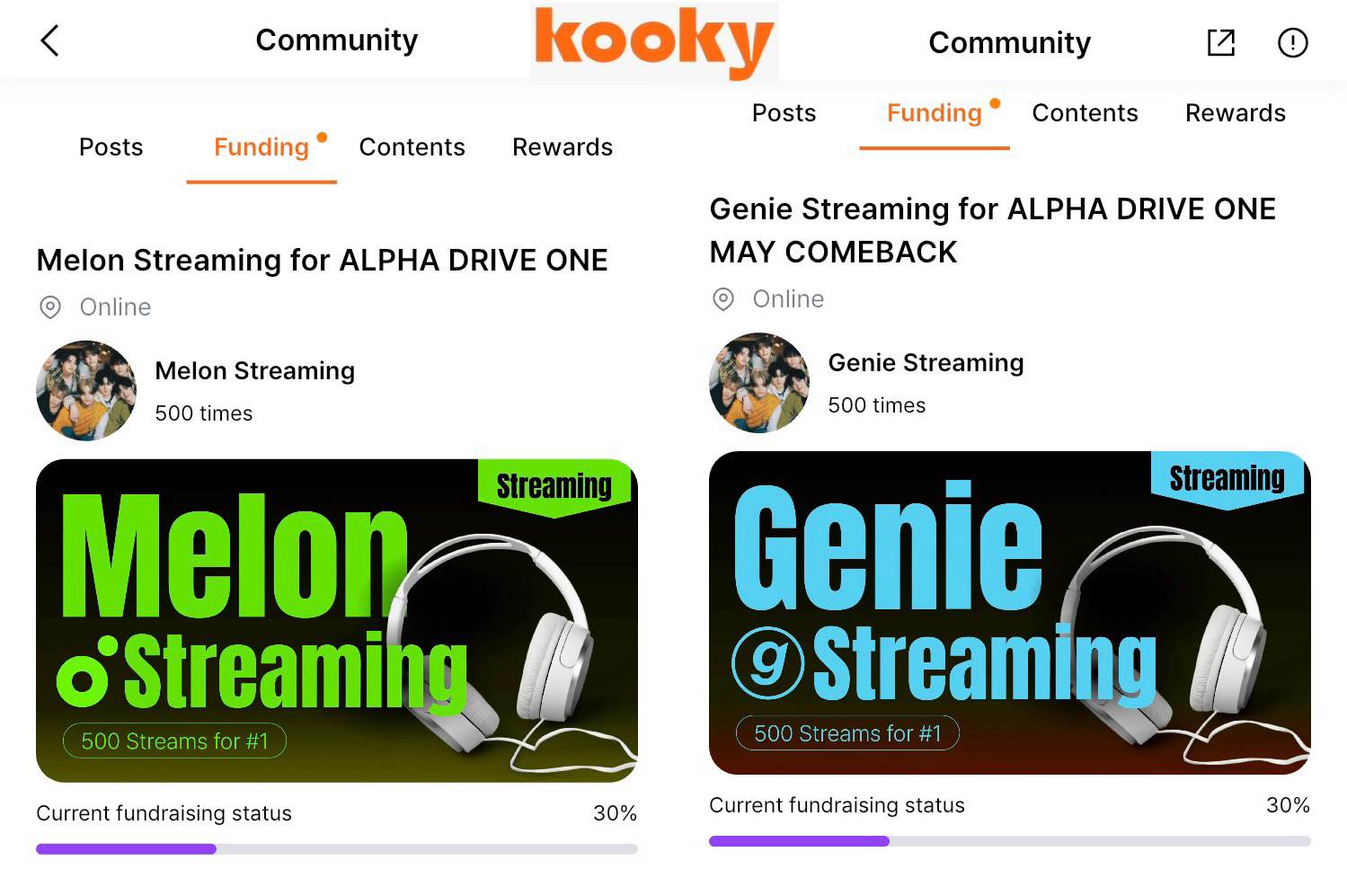Open left Contents tab
The image size is (1347, 896).
[x=412, y=147]
